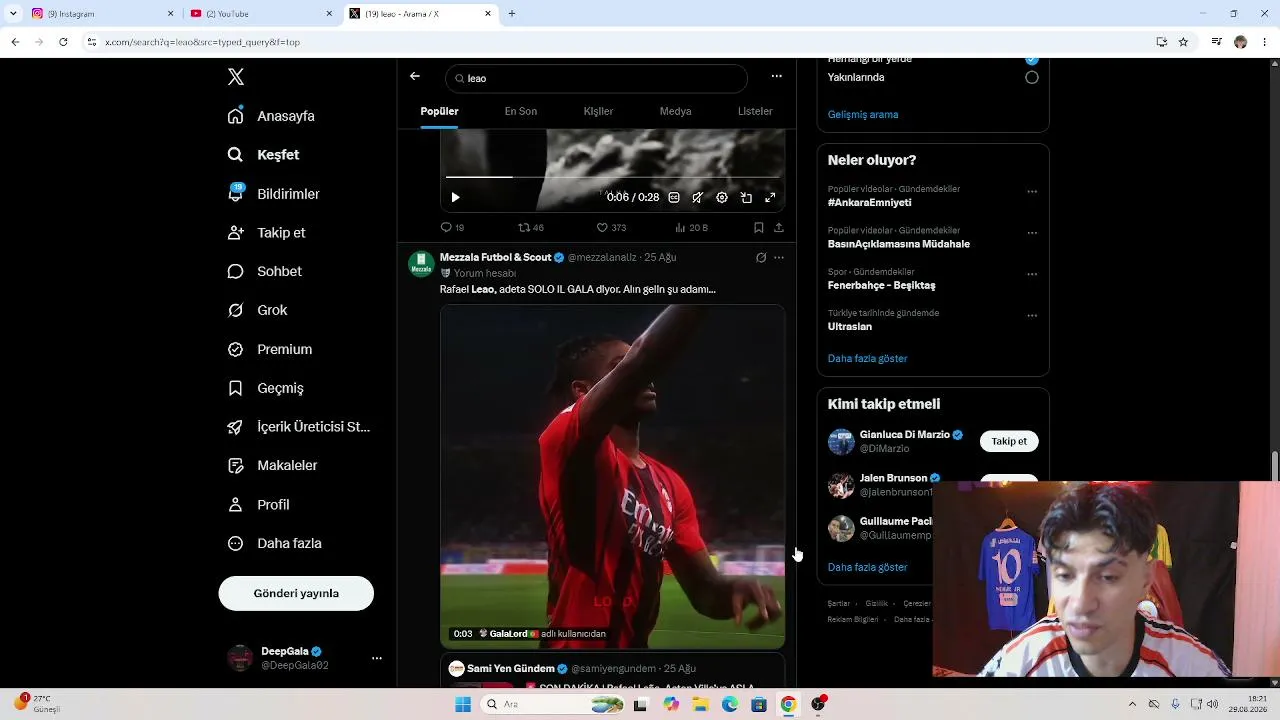1280x720 pixels.
Task: Click the Chrome address bar URL
Action: (203, 42)
